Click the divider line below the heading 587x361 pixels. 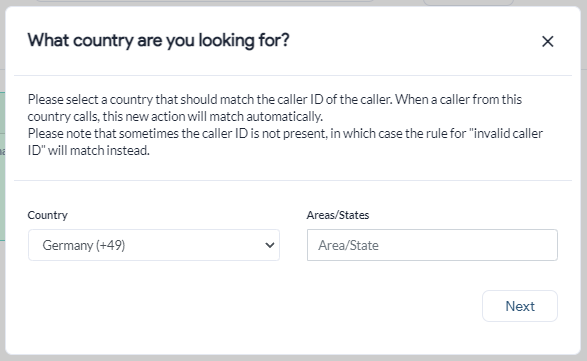click(293, 75)
